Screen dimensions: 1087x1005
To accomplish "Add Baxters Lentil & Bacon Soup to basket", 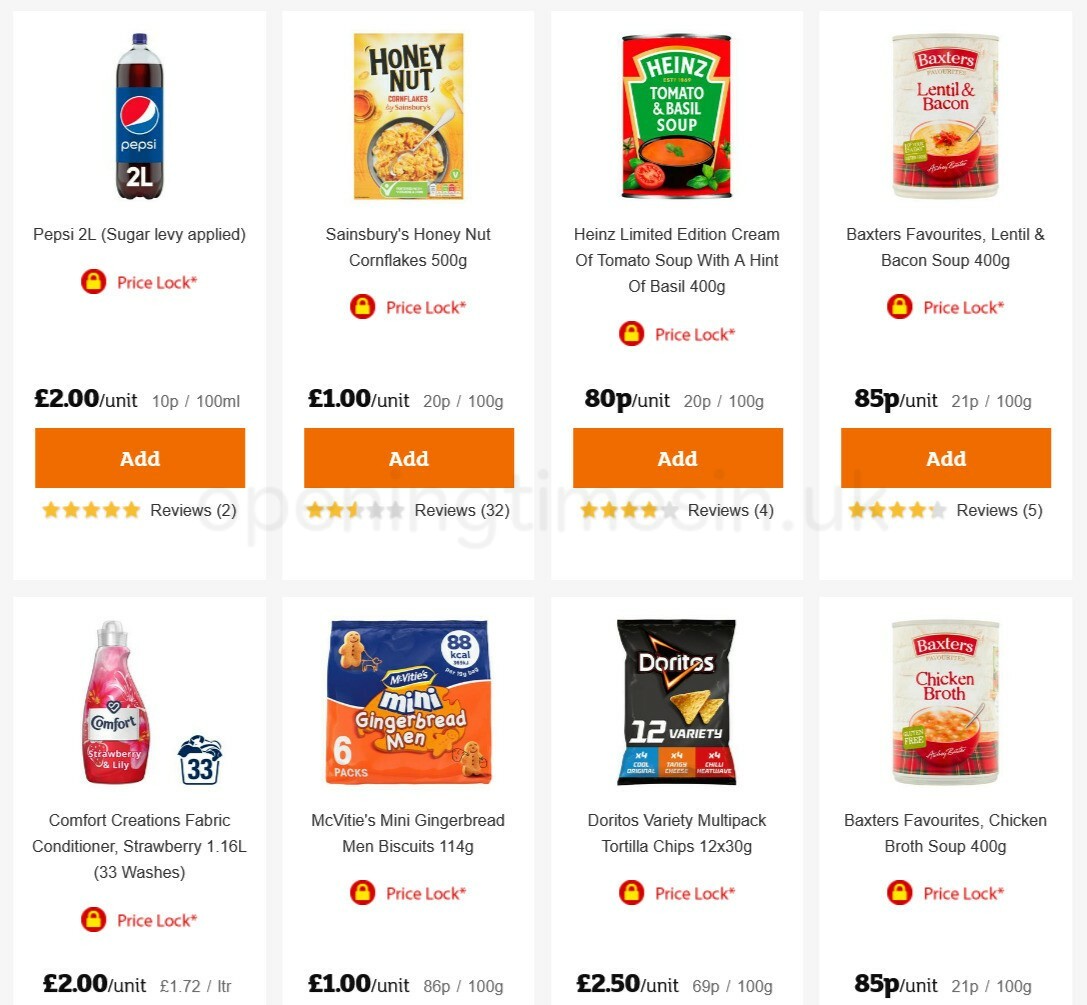I will [945, 458].
